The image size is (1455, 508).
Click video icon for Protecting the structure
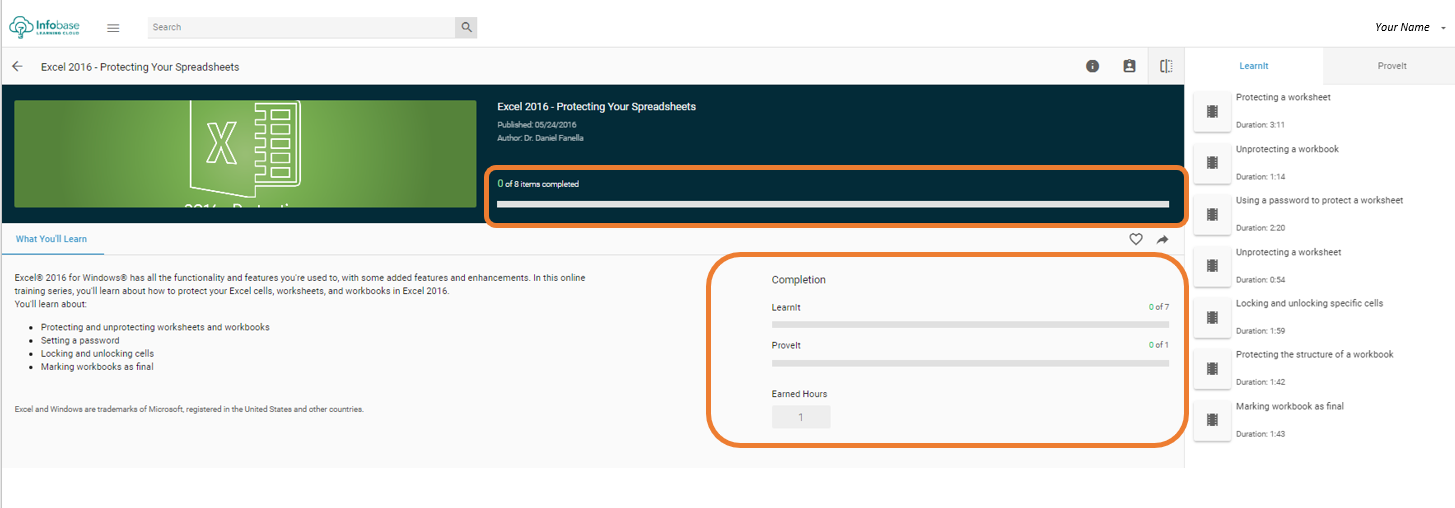[1212, 368]
